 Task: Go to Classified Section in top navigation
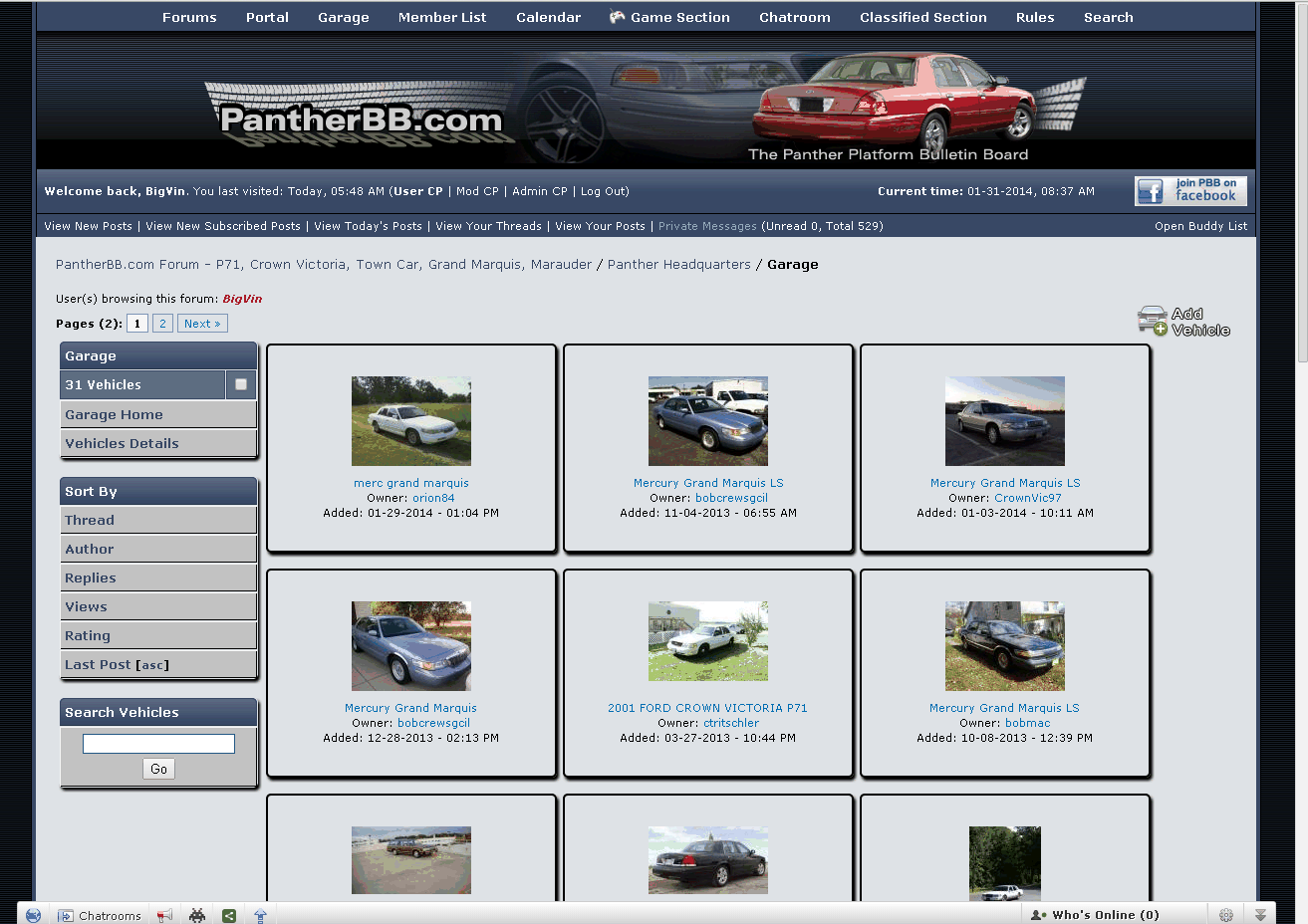922,17
